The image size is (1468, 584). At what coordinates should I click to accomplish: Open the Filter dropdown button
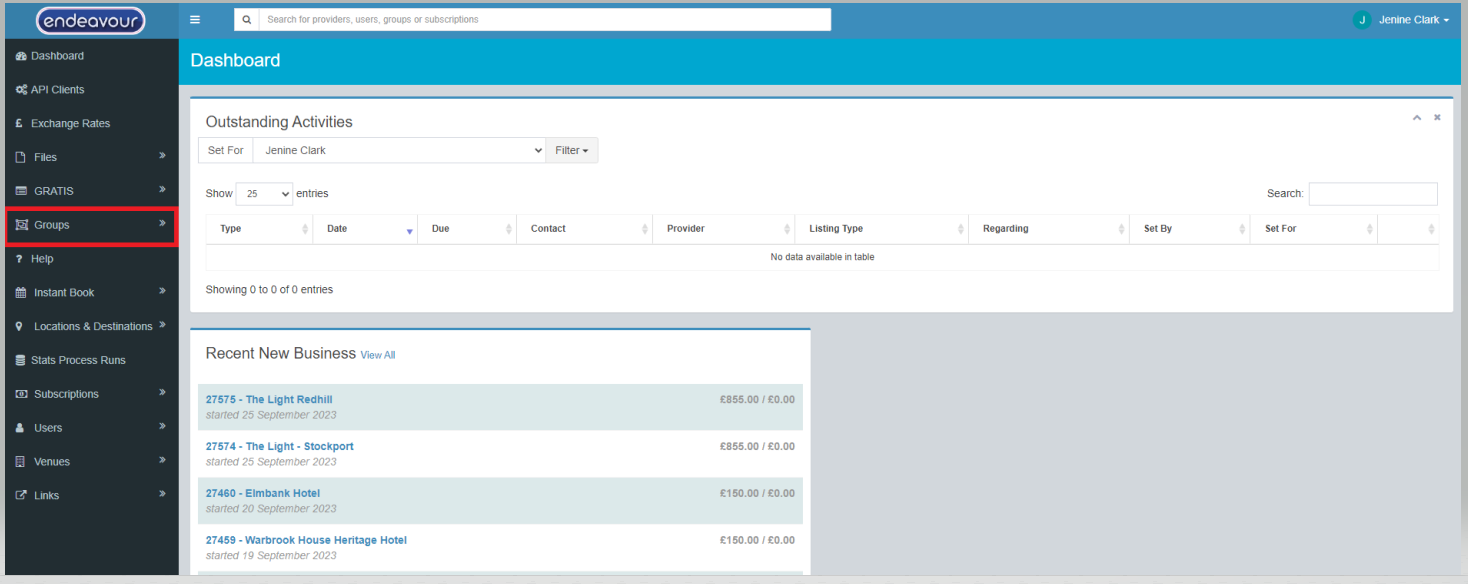572,150
